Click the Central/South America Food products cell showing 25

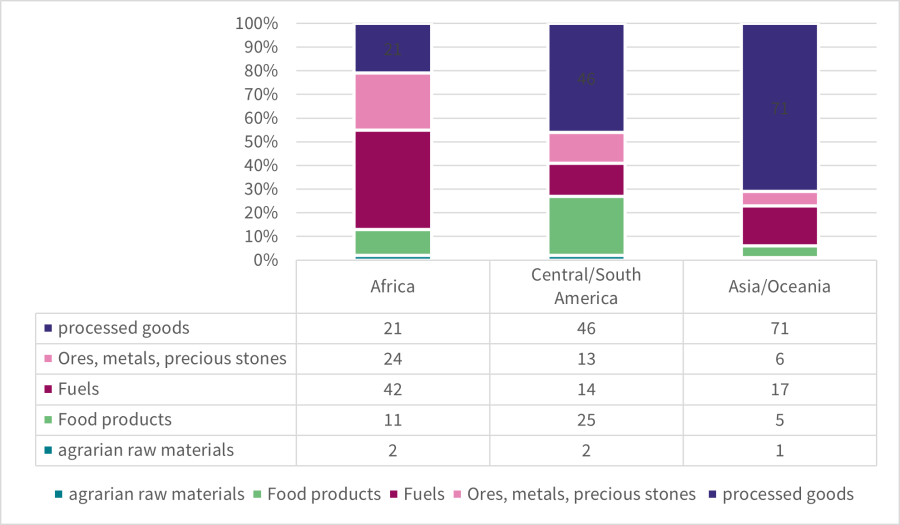pos(586,419)
